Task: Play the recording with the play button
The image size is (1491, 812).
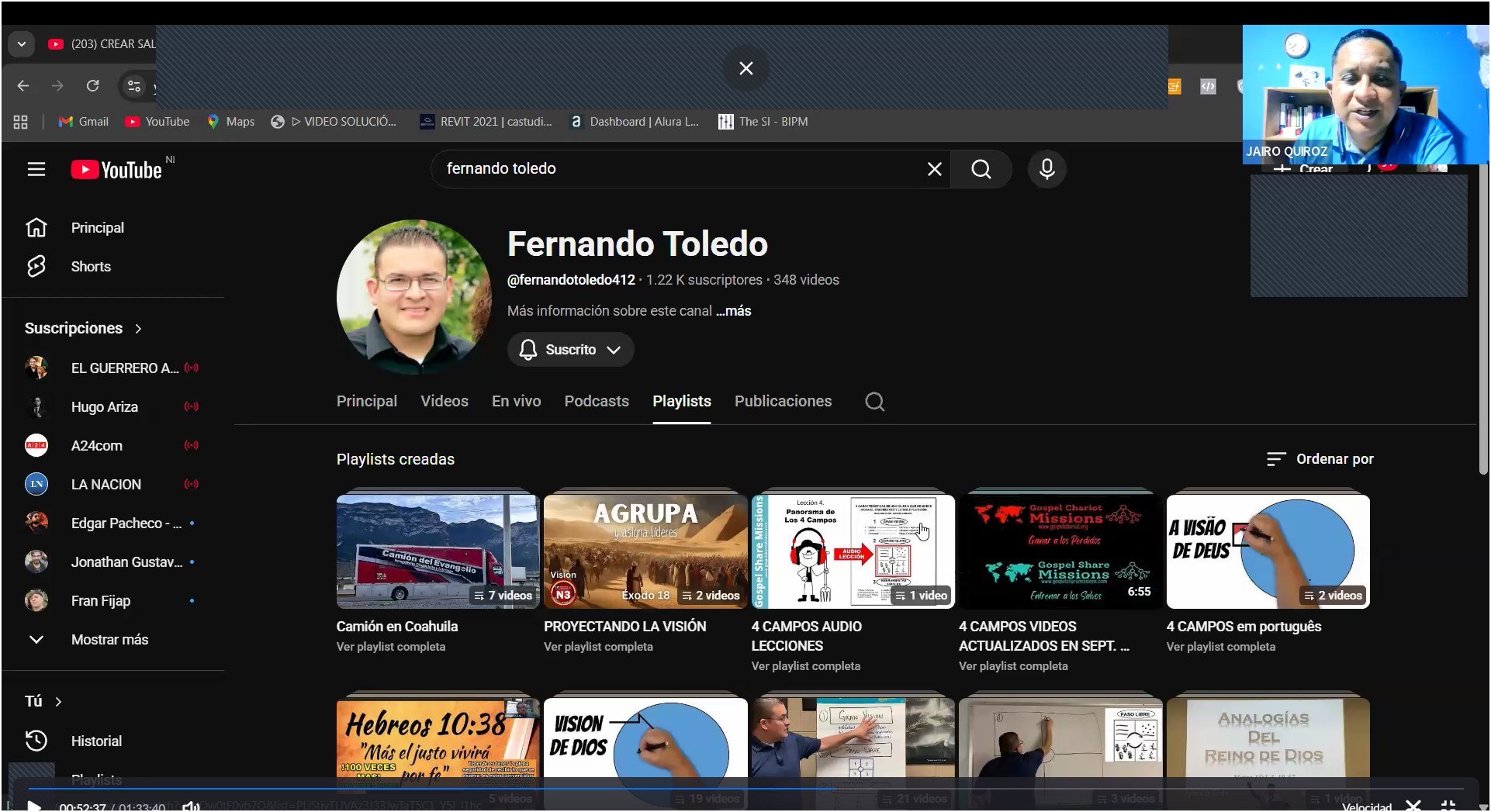Action: [x=33, y=805]
